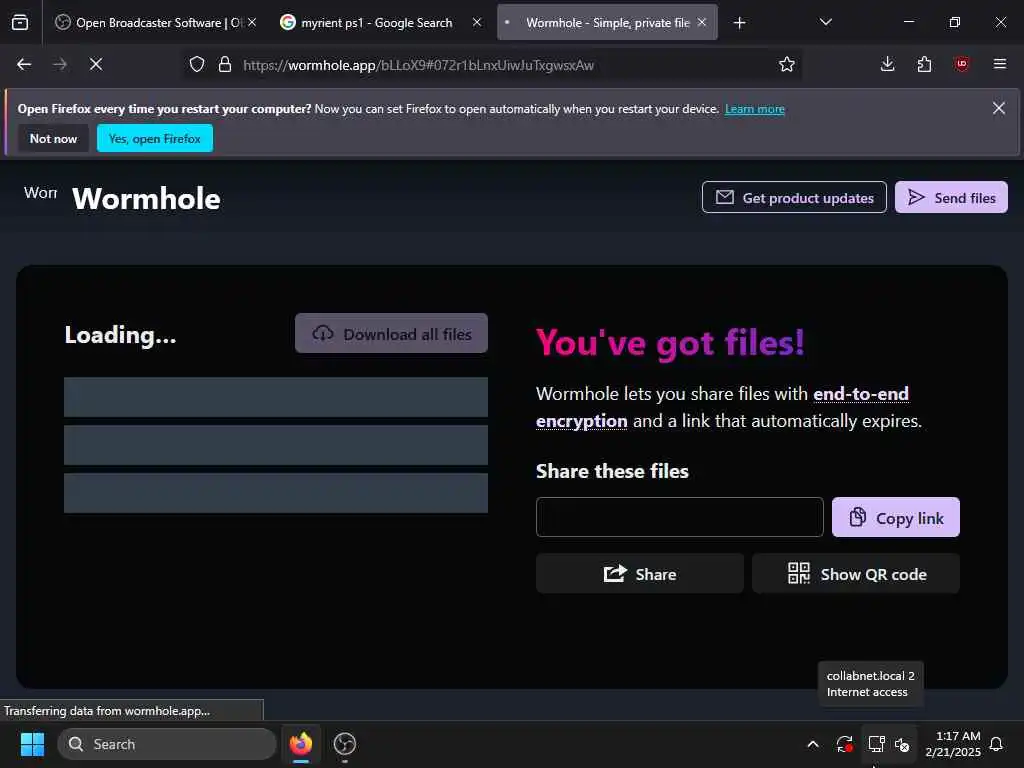Stop loading the page
Viewport: 1024px width, 768px height.
tap(96, 64)
